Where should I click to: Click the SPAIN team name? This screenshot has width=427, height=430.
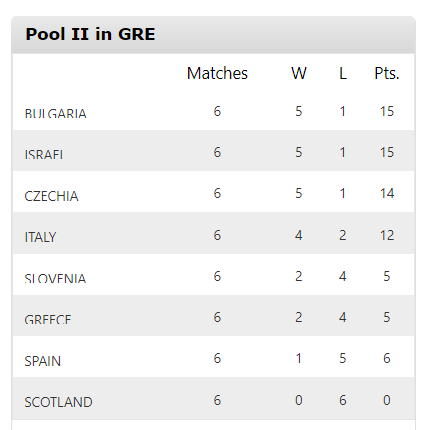[x=43, y=361]
